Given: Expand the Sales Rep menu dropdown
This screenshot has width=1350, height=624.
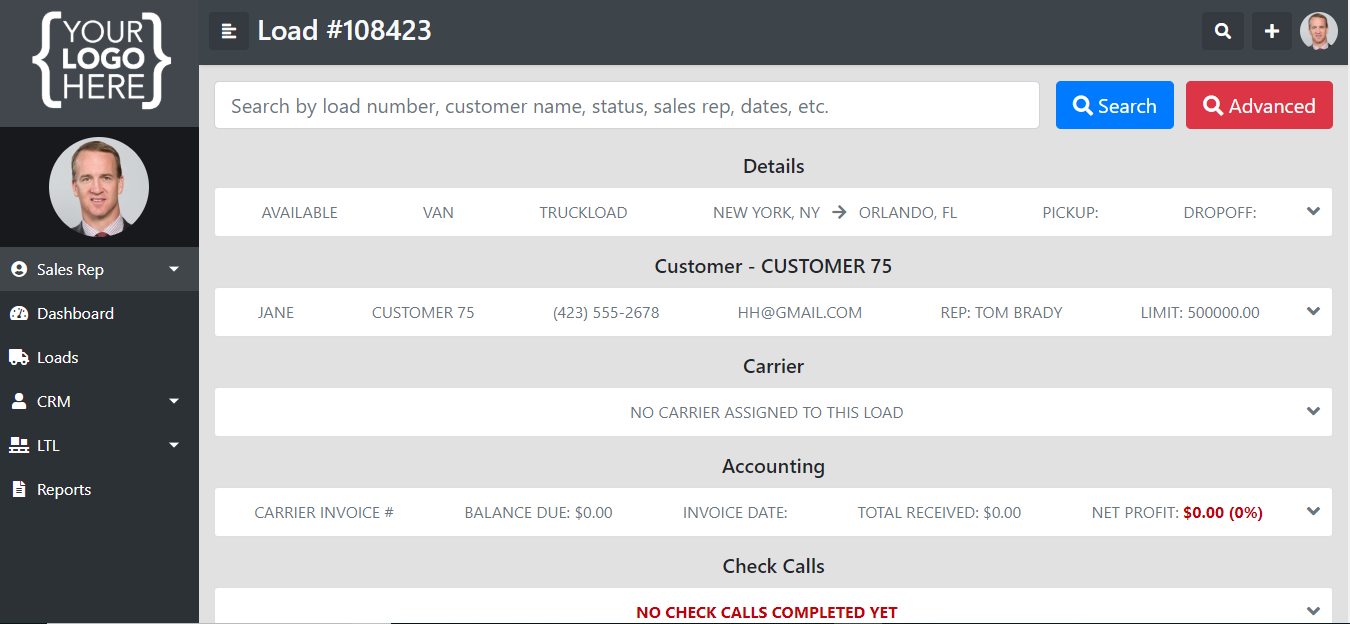Looking at the screenshot, I should pyautogui.click(x=172, y=269).
